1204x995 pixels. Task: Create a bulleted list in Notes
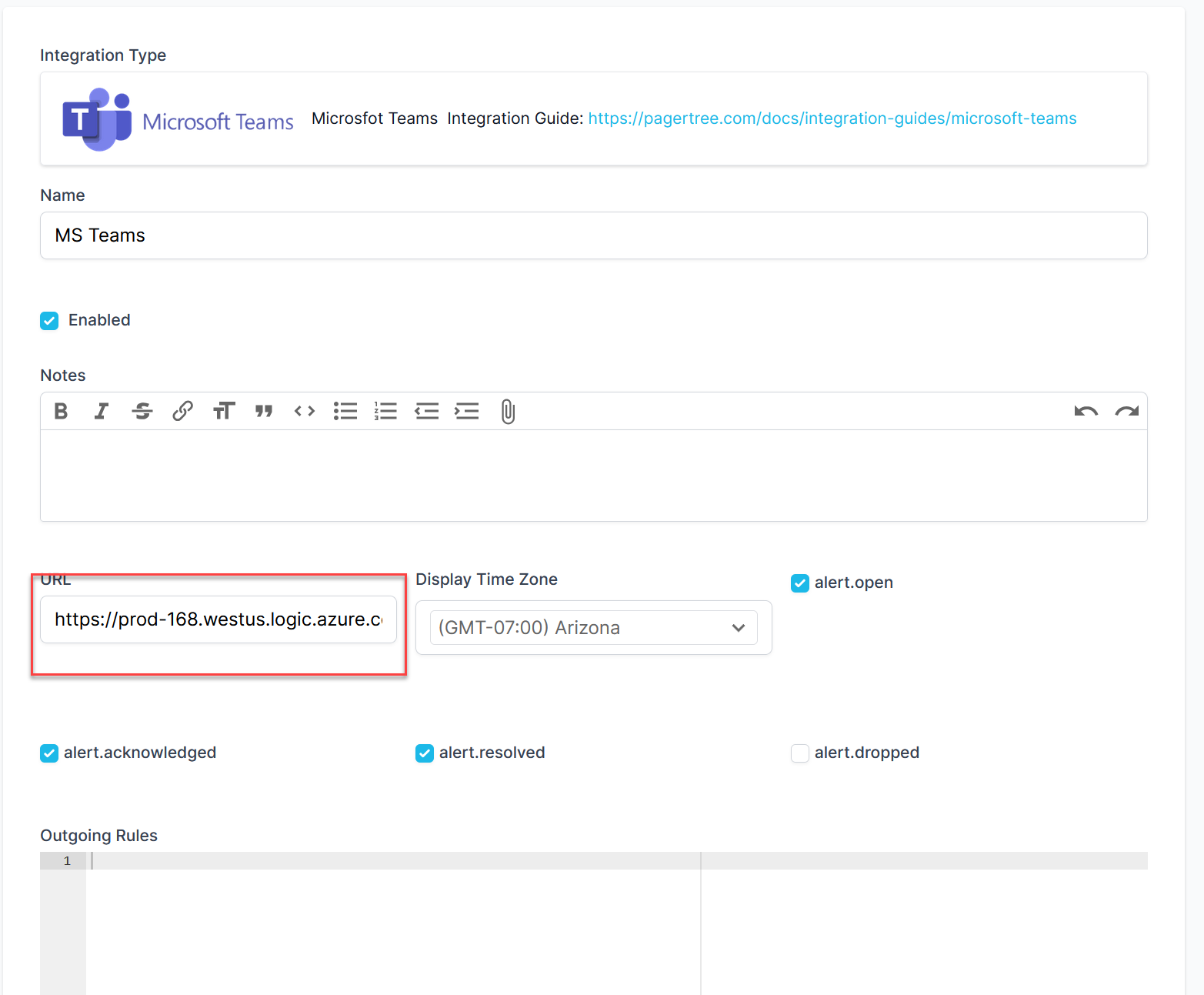pos(345,412)
